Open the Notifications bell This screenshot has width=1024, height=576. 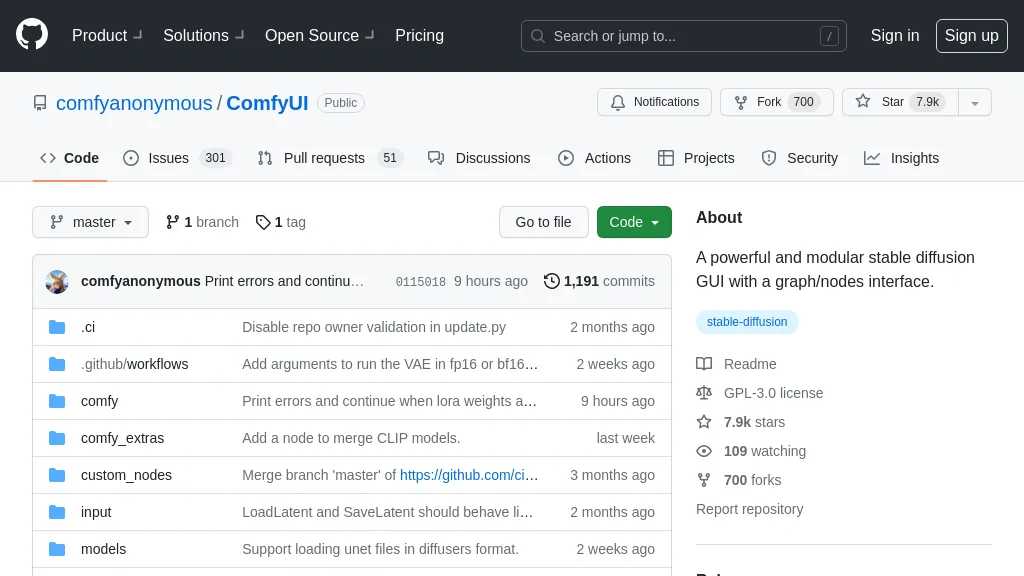(x=619, y=101)
